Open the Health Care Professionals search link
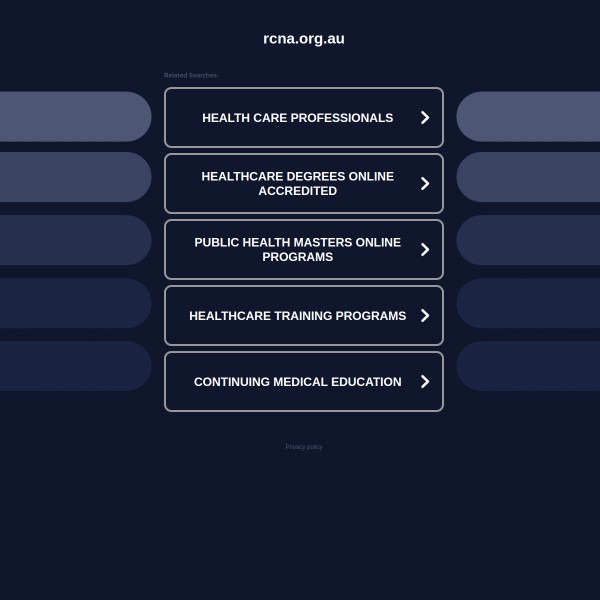 tap(297, 118)
